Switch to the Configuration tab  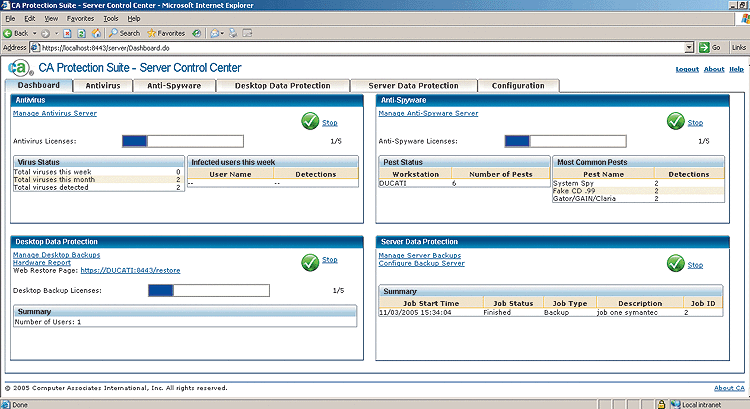point(518,86)
